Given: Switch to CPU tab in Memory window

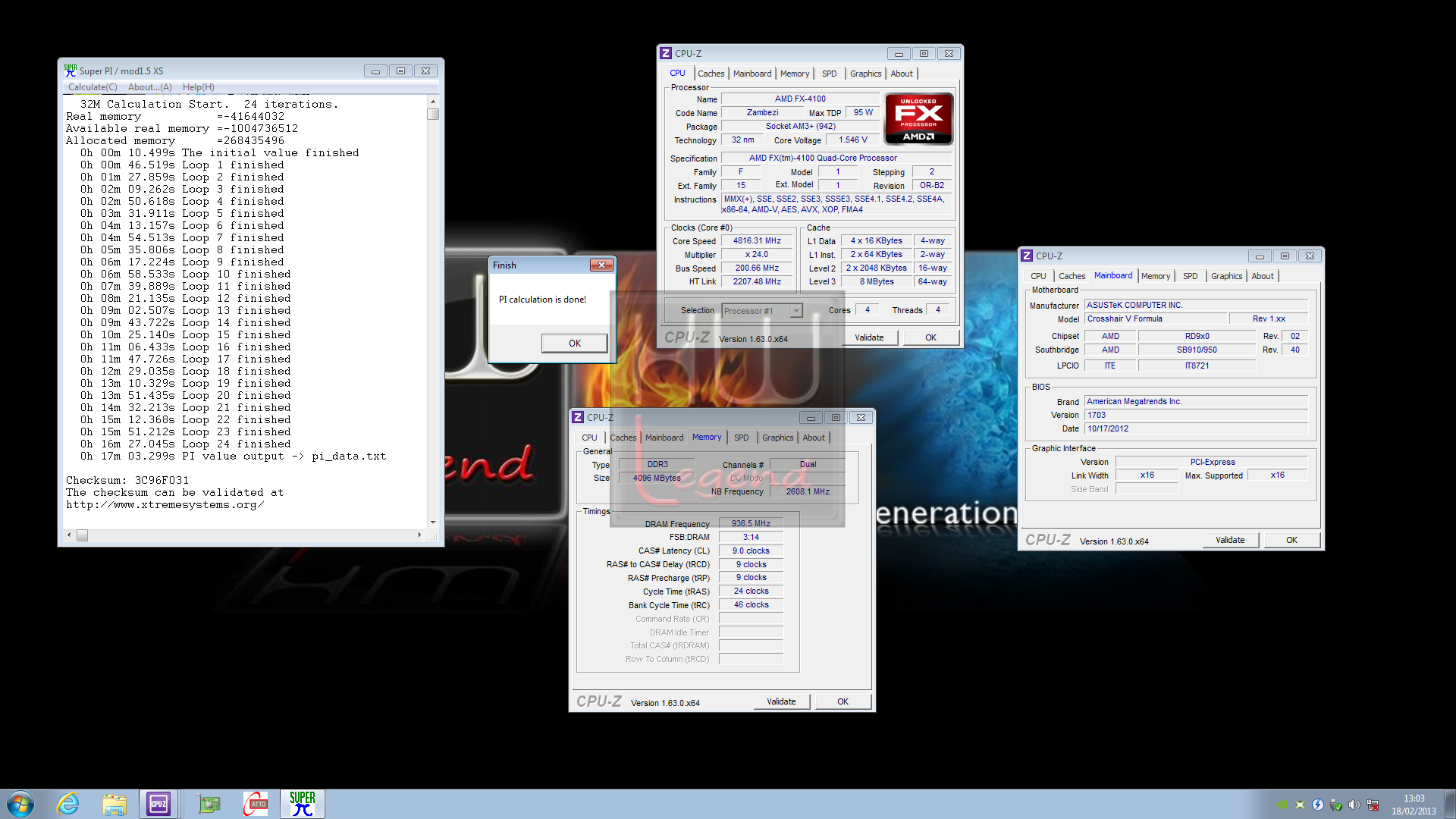Looking at the screenshot, I should click(x=589, y=438).
